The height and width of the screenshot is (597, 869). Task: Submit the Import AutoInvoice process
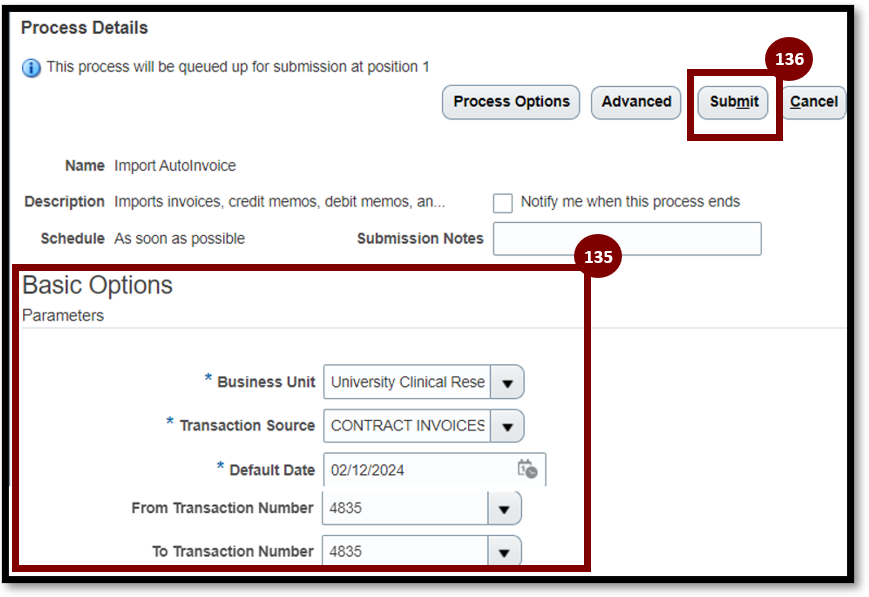[x=733, y=102]
